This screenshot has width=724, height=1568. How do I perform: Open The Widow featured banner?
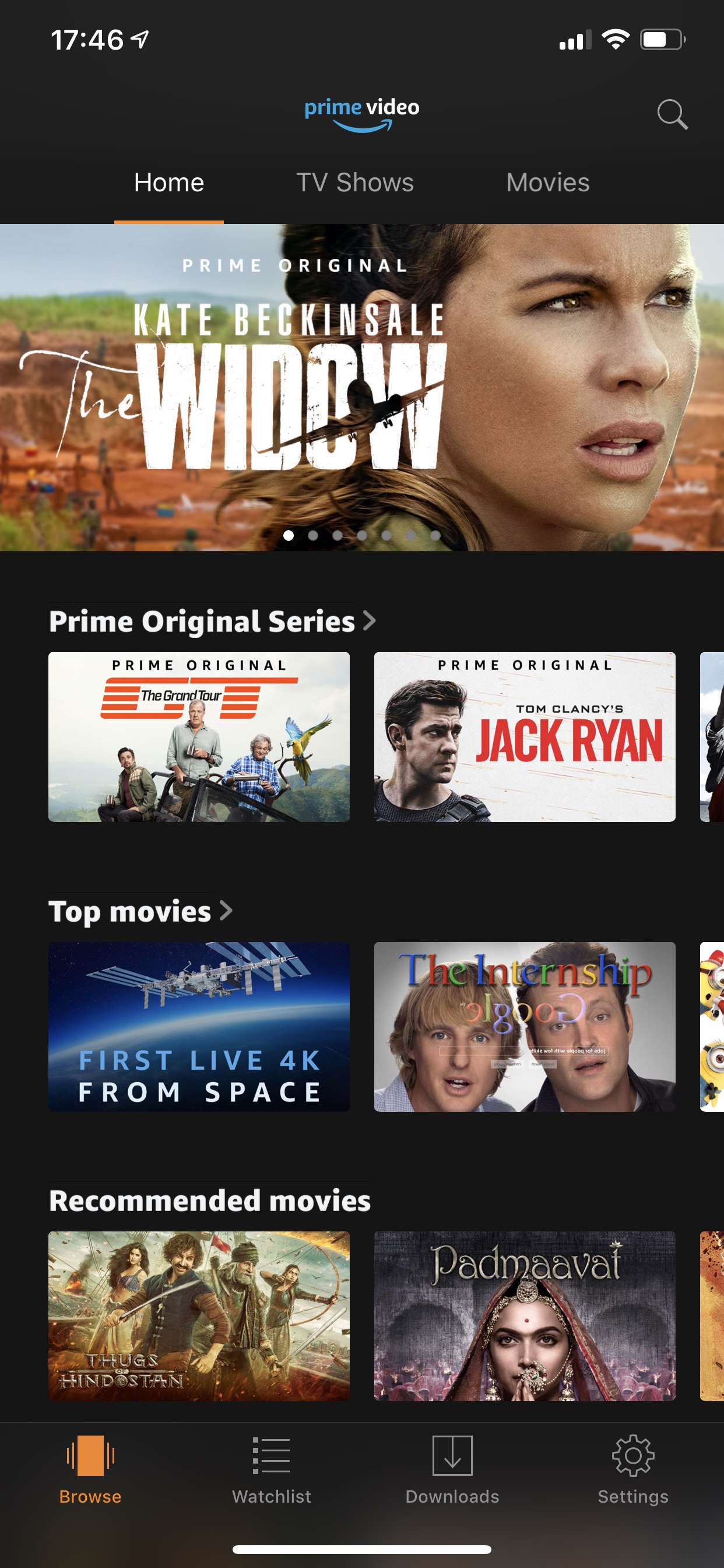(x=362, y=388)
